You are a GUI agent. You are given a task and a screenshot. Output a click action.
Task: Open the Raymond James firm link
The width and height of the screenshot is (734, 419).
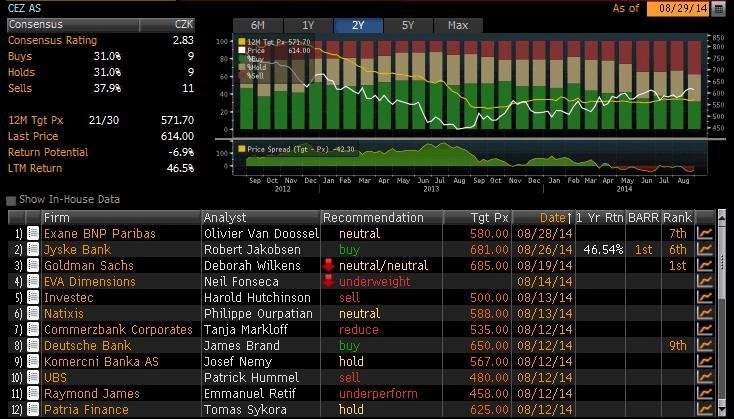[x=92, y=394]
